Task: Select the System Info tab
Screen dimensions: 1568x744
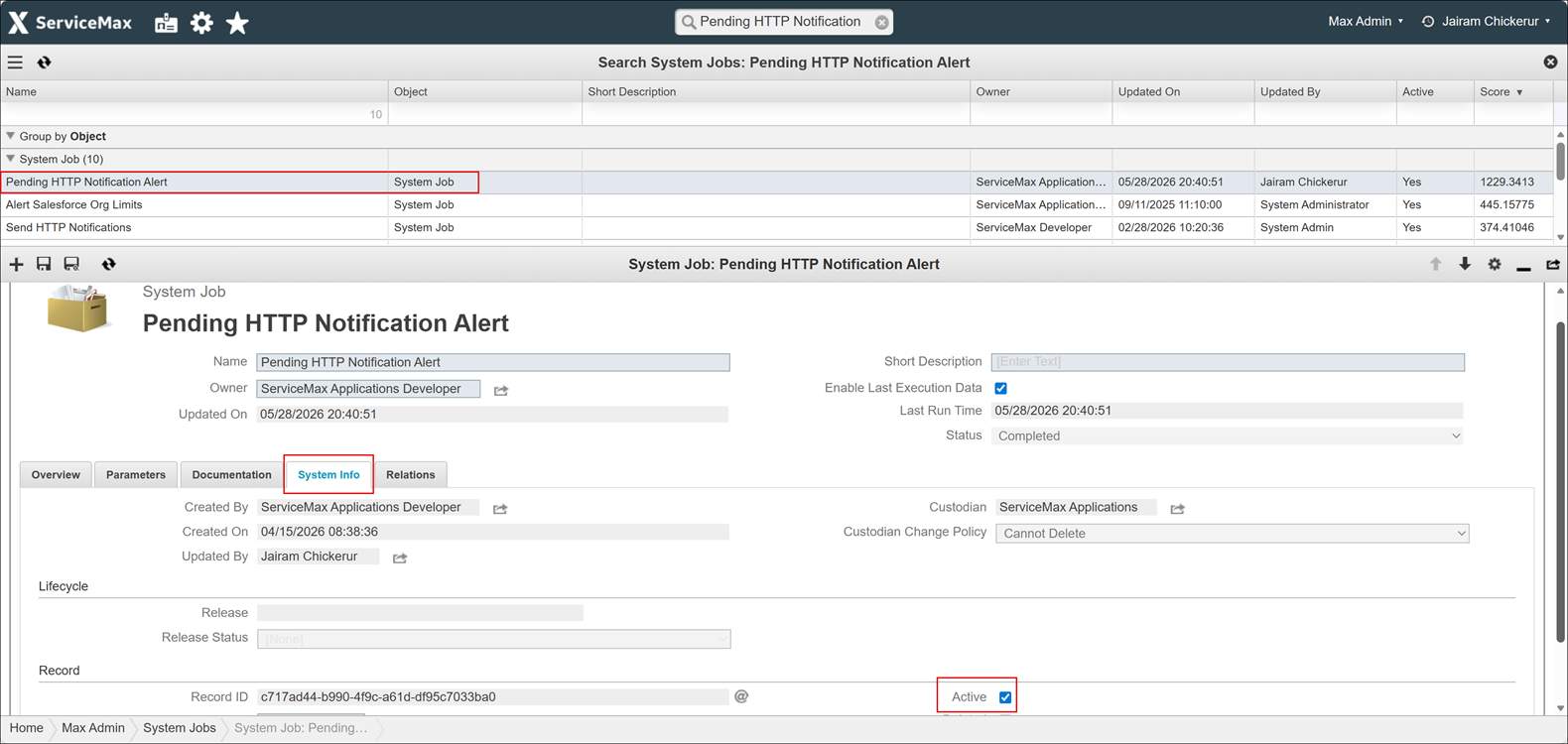Action: 328,475
